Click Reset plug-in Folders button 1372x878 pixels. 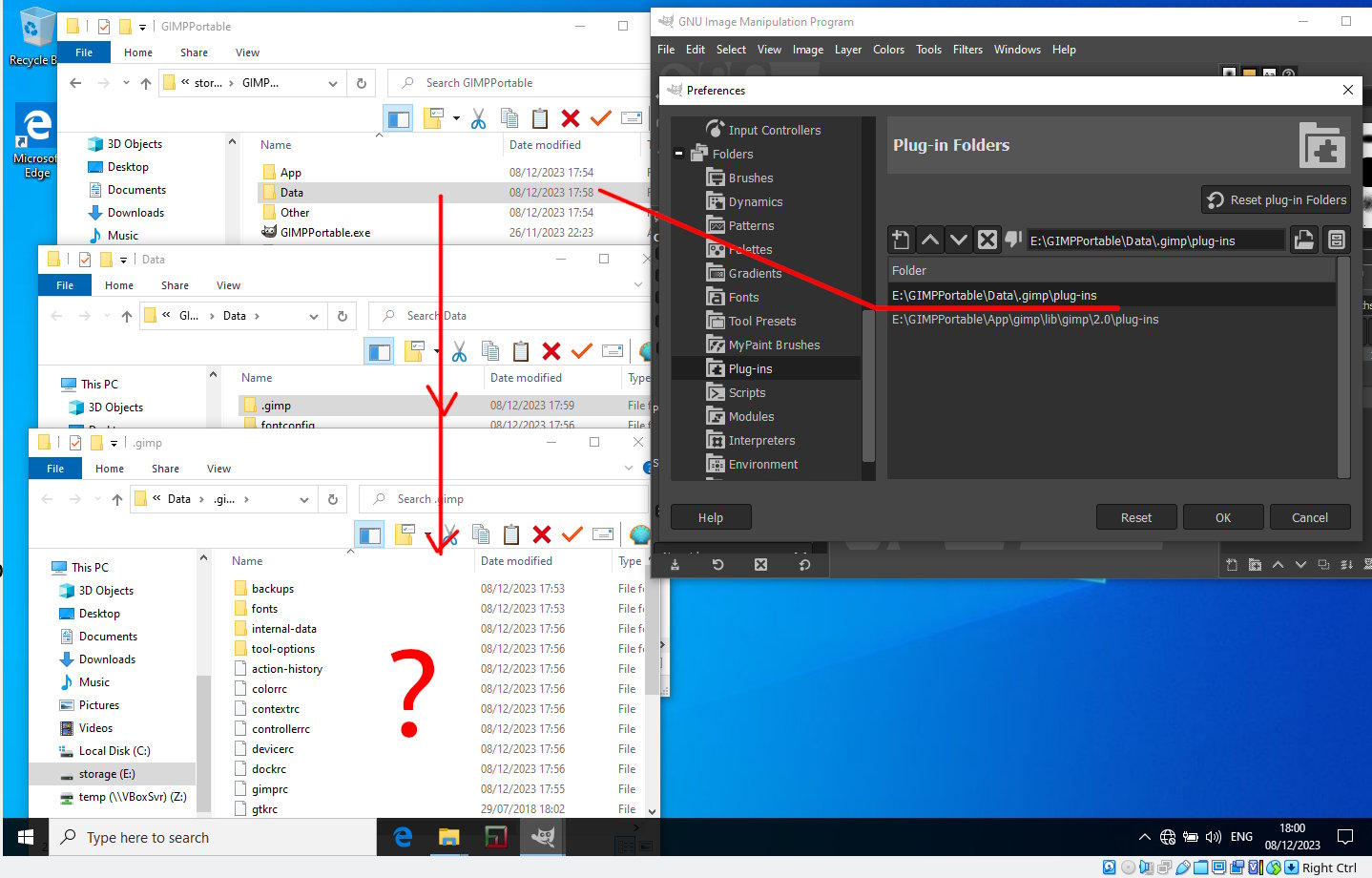tap(1277, 199)
